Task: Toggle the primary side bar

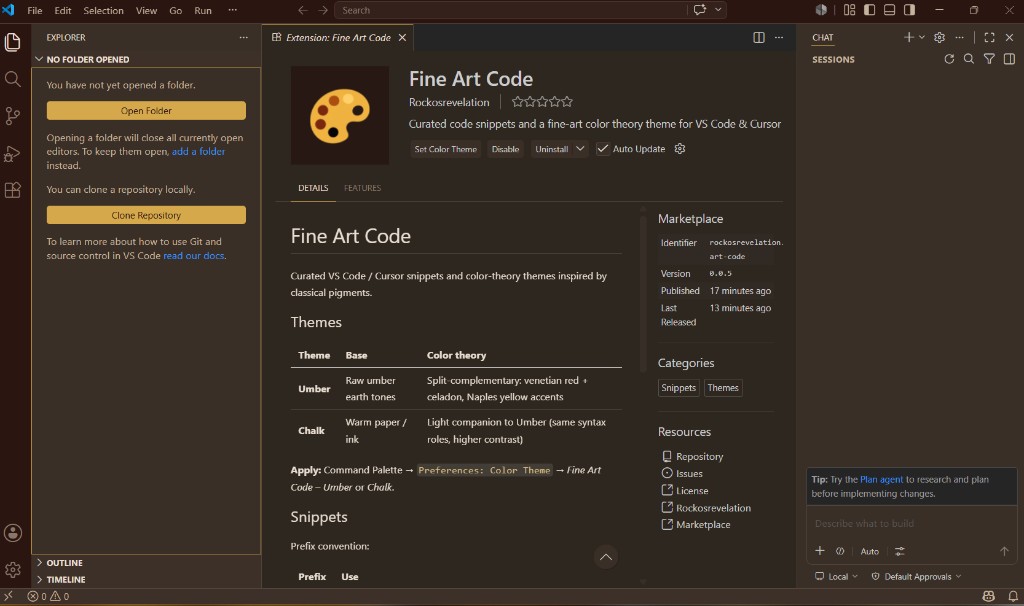Action: [x=869, y=10]
